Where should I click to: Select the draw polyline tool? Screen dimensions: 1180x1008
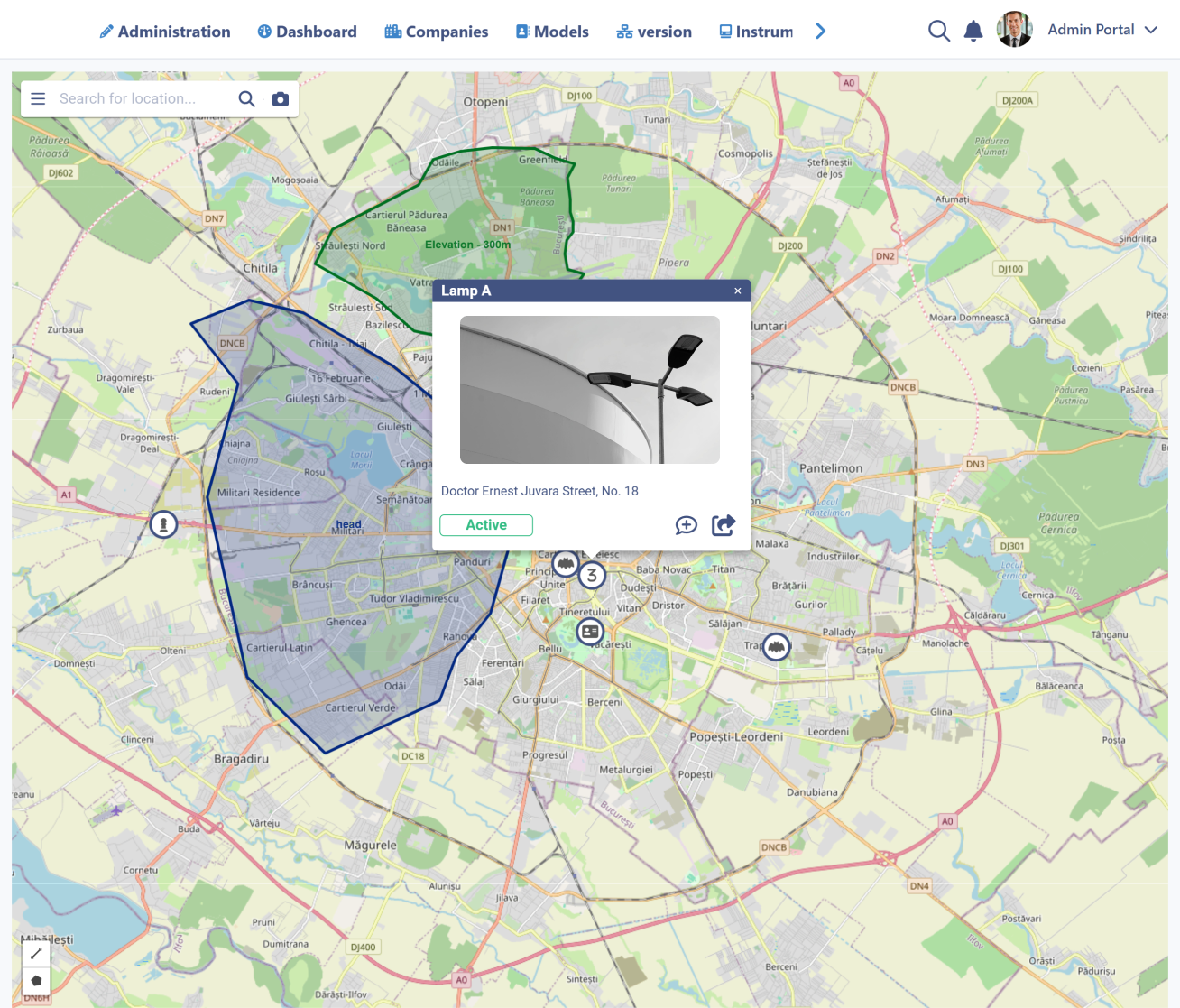pos(36,953)
